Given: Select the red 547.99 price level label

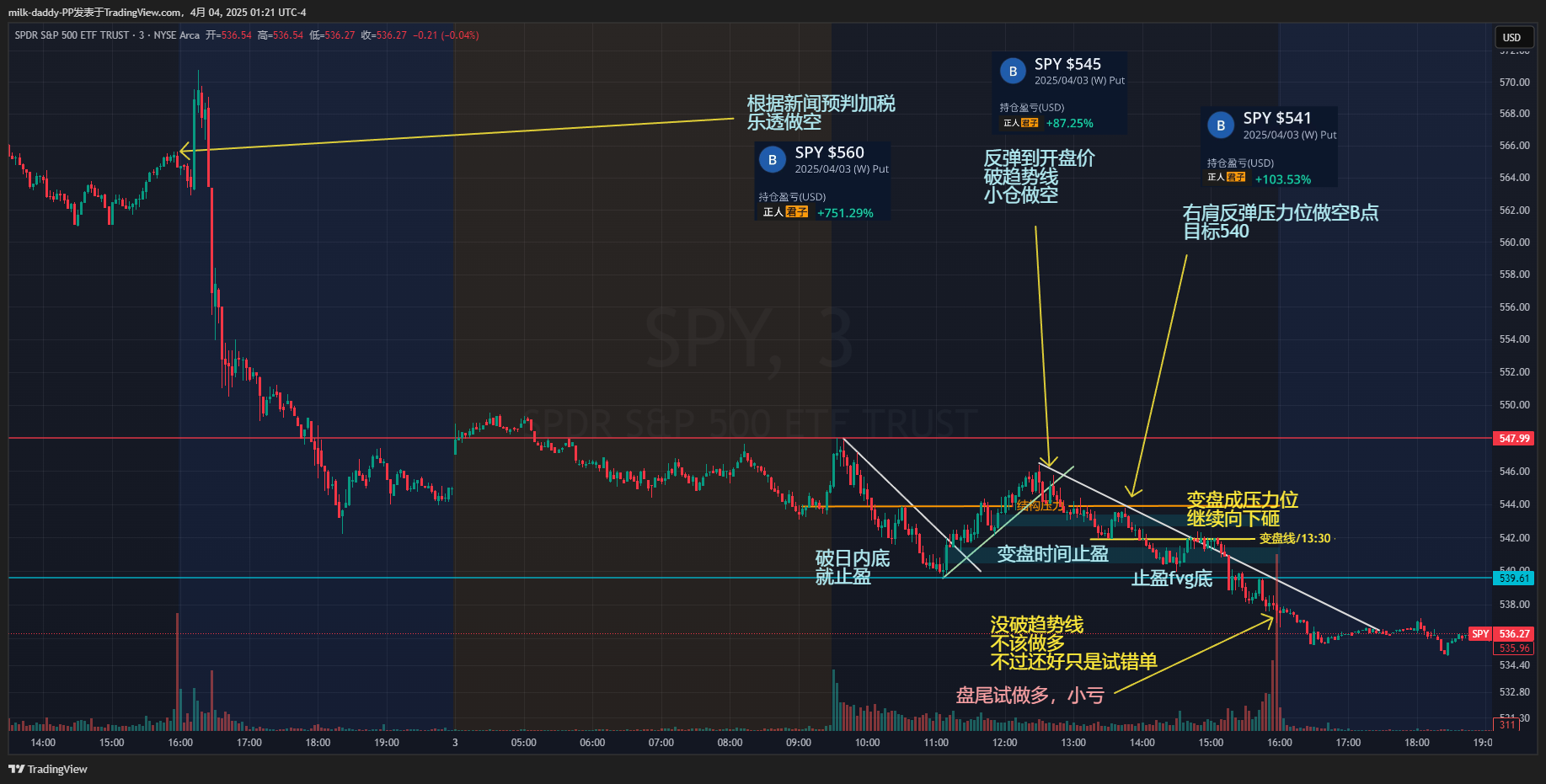Looking at the screenshot, I should [1514, 439].
